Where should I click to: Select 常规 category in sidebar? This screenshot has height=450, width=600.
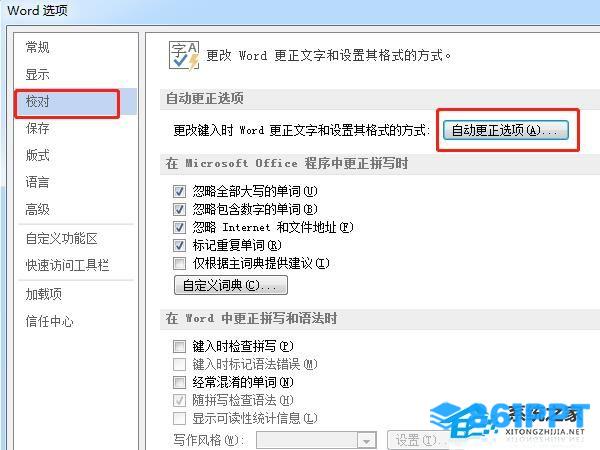click(38, 47)
